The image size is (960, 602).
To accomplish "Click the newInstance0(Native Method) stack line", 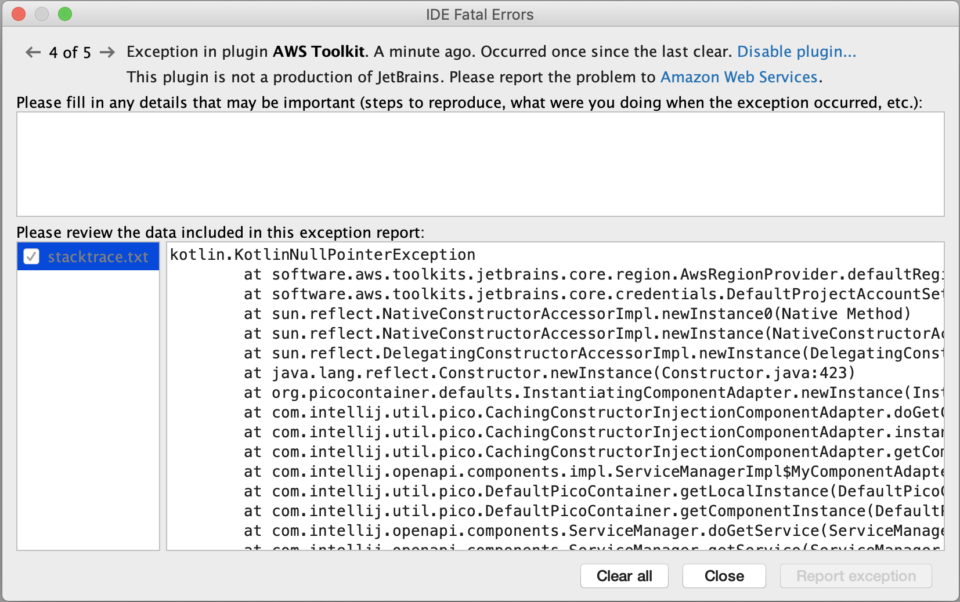I will coord(577,314).
